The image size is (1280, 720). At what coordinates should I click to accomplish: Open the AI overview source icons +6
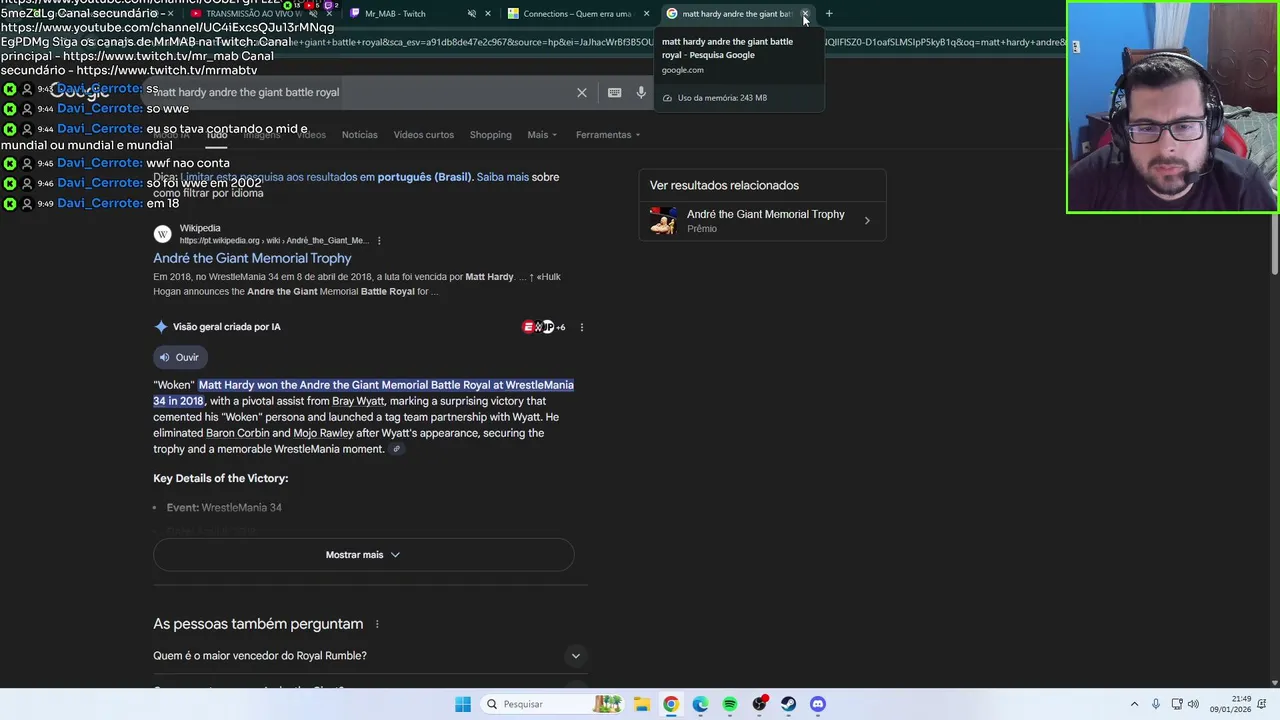[x=544, y=327]
